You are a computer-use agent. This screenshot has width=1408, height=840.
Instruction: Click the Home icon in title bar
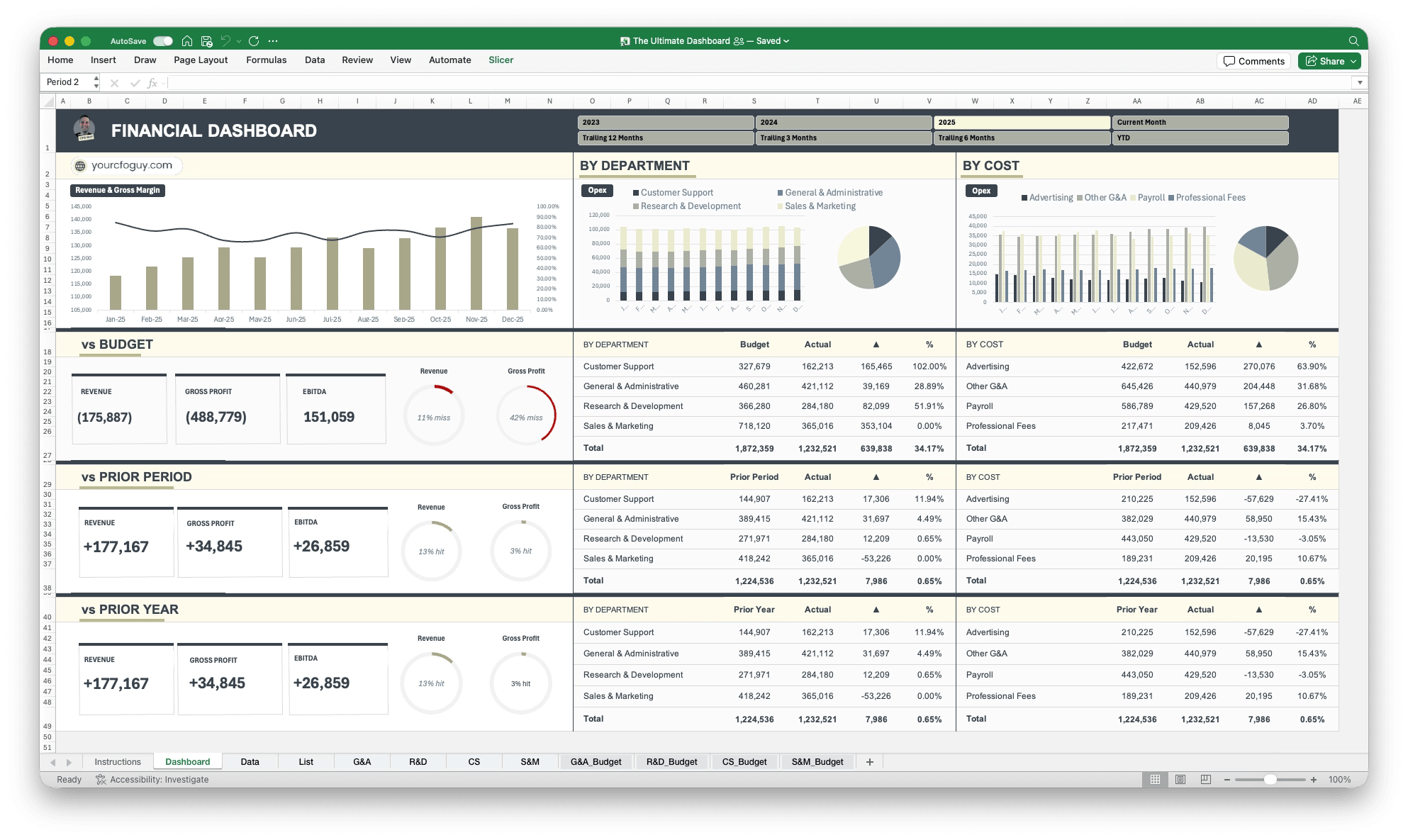[187, 41]
